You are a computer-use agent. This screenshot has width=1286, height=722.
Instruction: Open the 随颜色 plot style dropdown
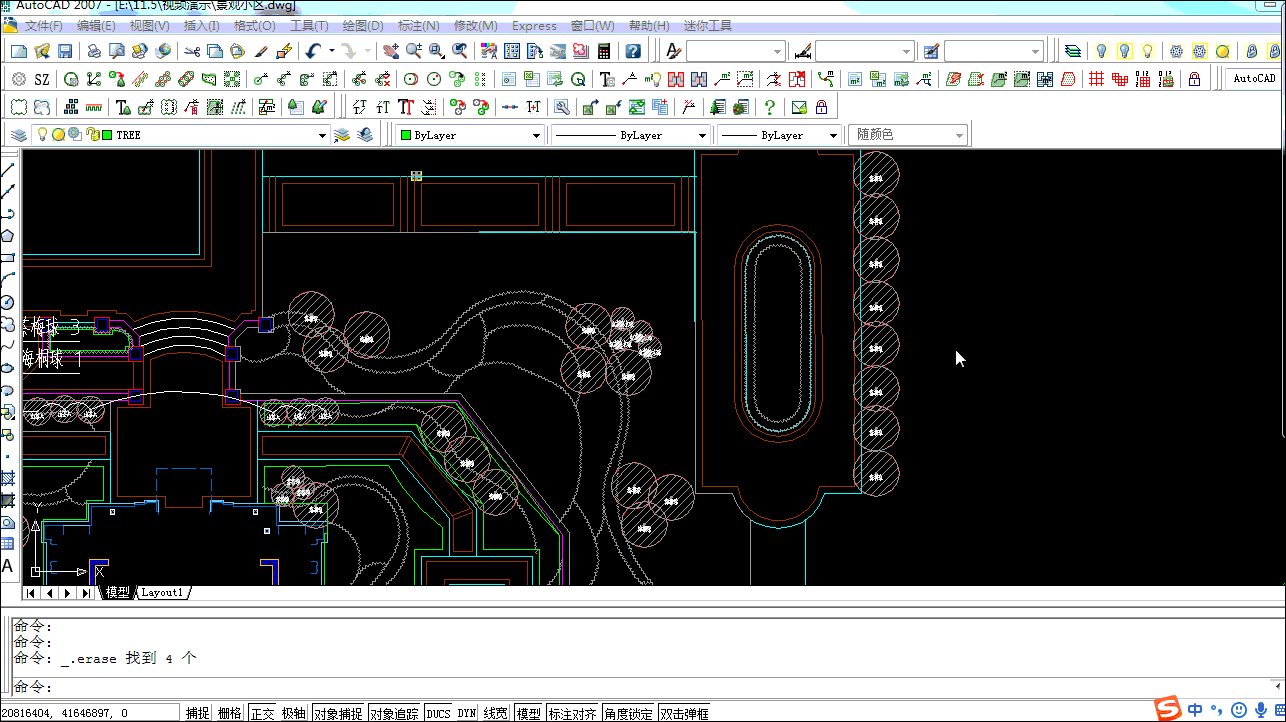tap(959, 135)
